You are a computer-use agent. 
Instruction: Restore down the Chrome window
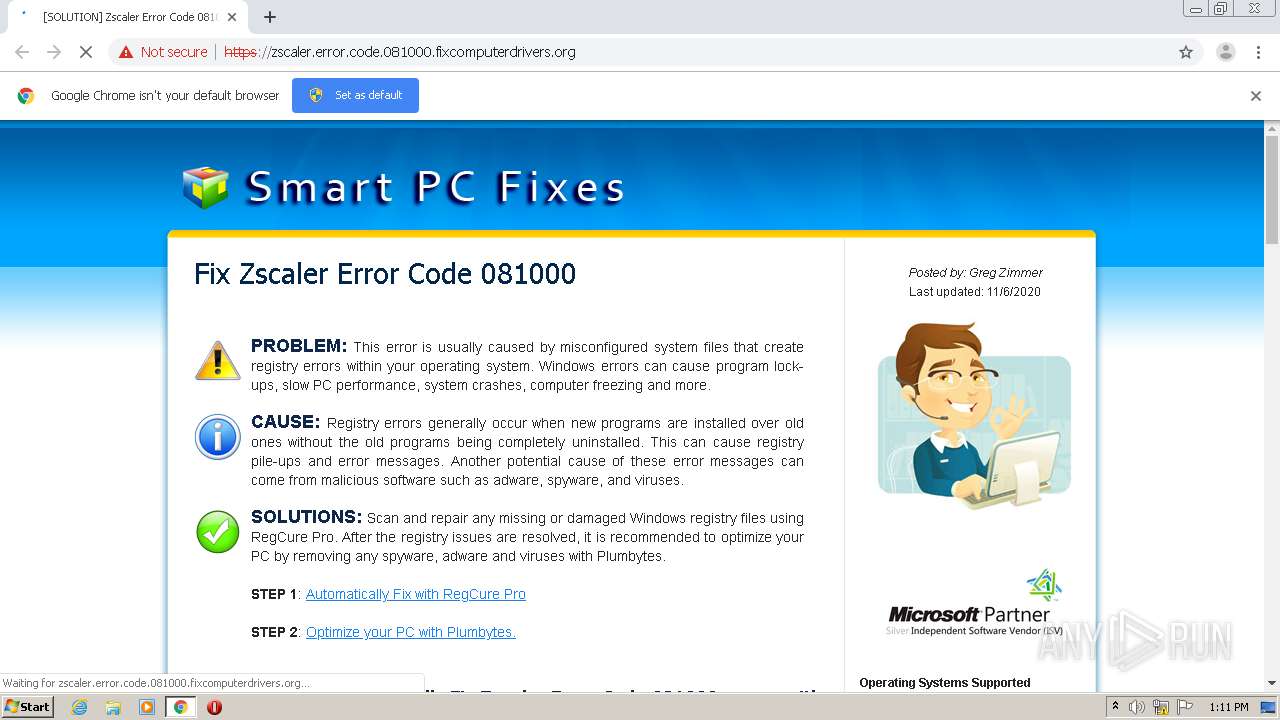[x=1221, y=9]
